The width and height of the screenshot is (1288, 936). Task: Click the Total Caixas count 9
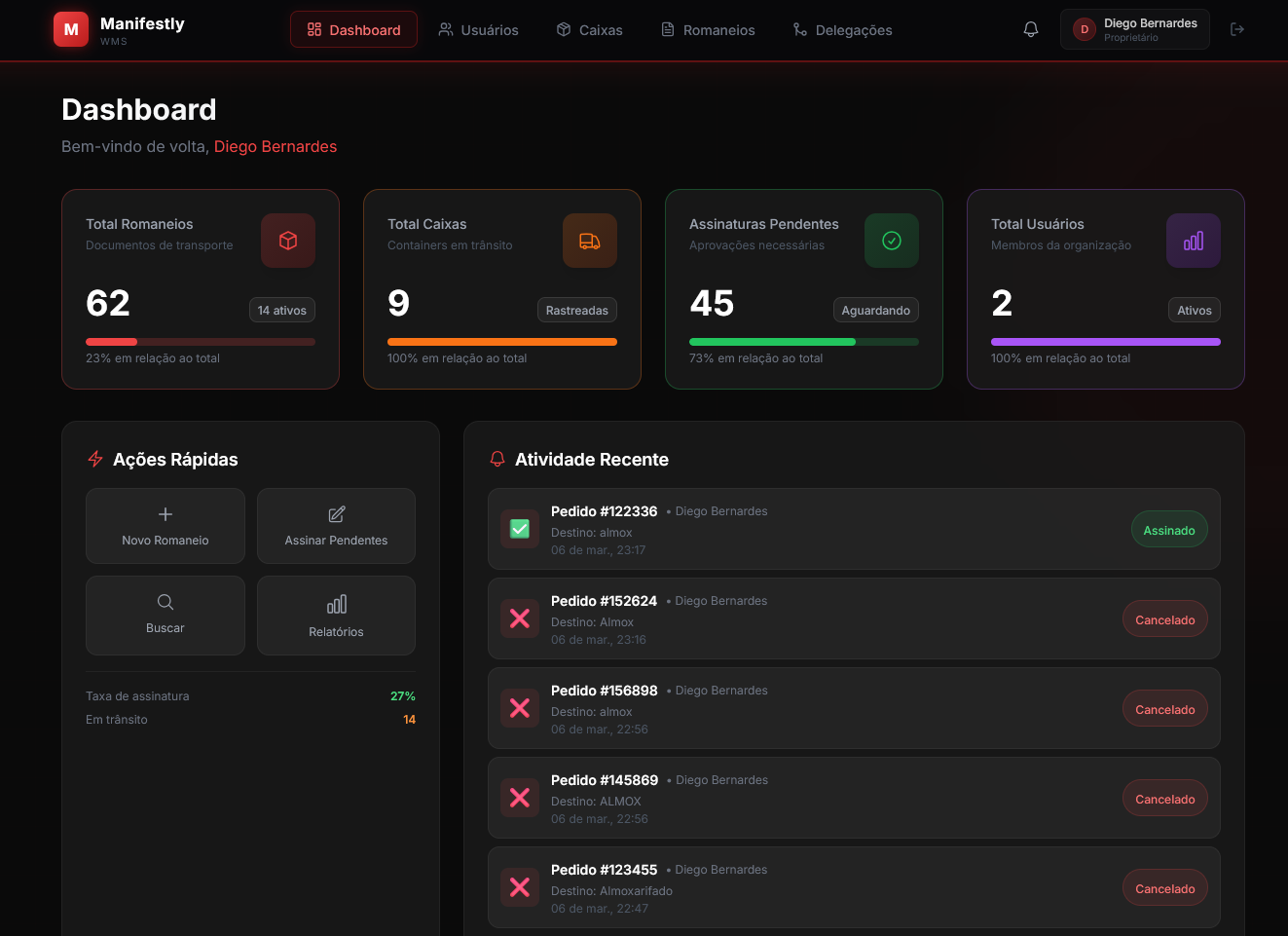[399, 303]
